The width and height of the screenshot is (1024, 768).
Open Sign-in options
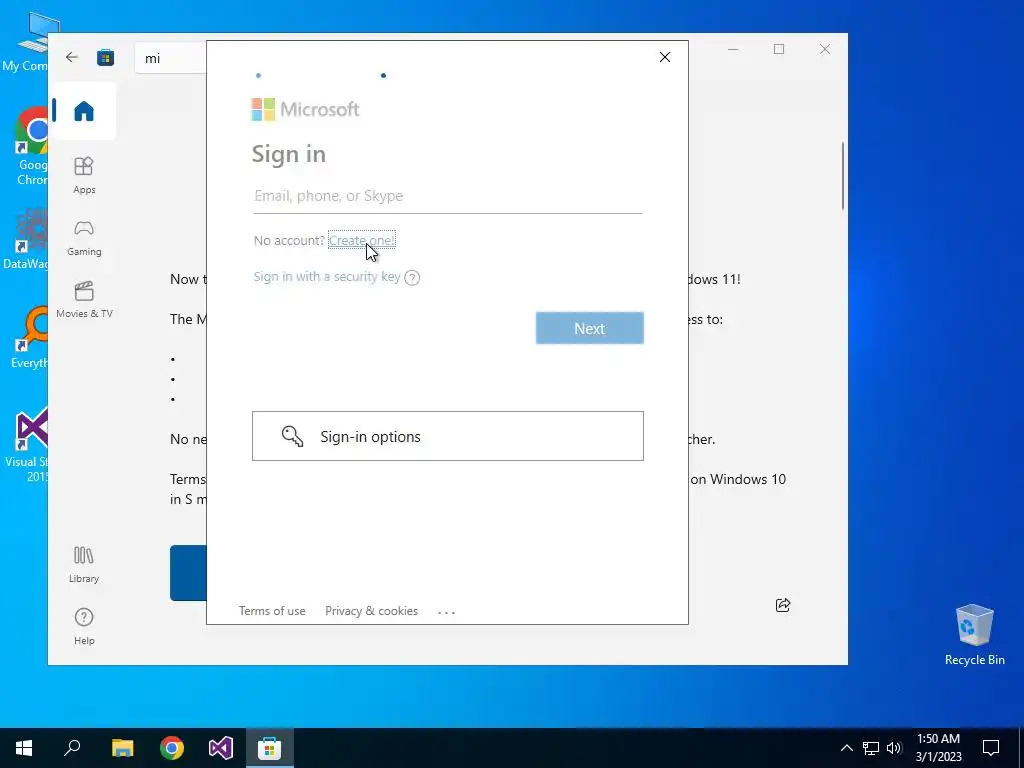tap(448, 436)
